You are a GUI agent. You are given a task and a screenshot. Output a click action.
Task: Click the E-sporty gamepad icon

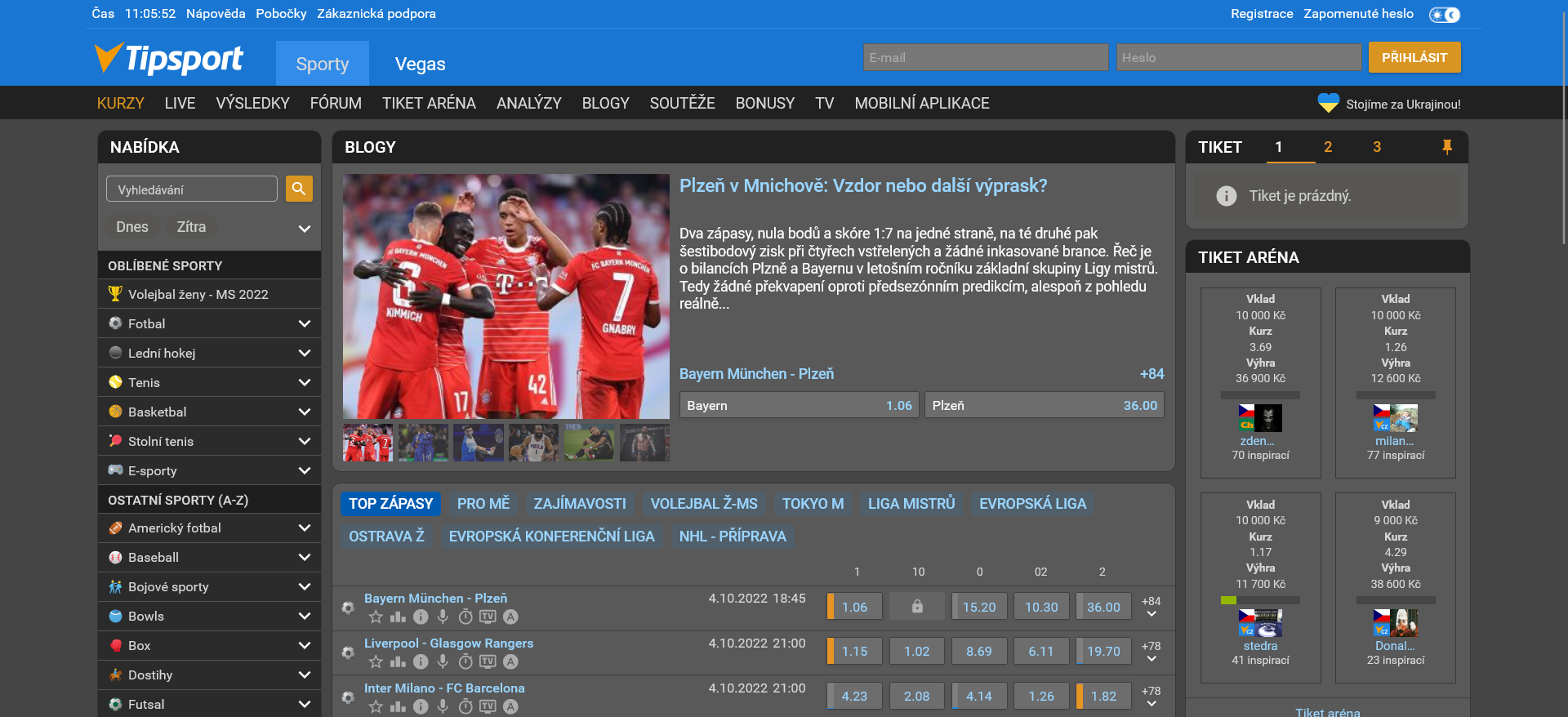click(115, 470)
